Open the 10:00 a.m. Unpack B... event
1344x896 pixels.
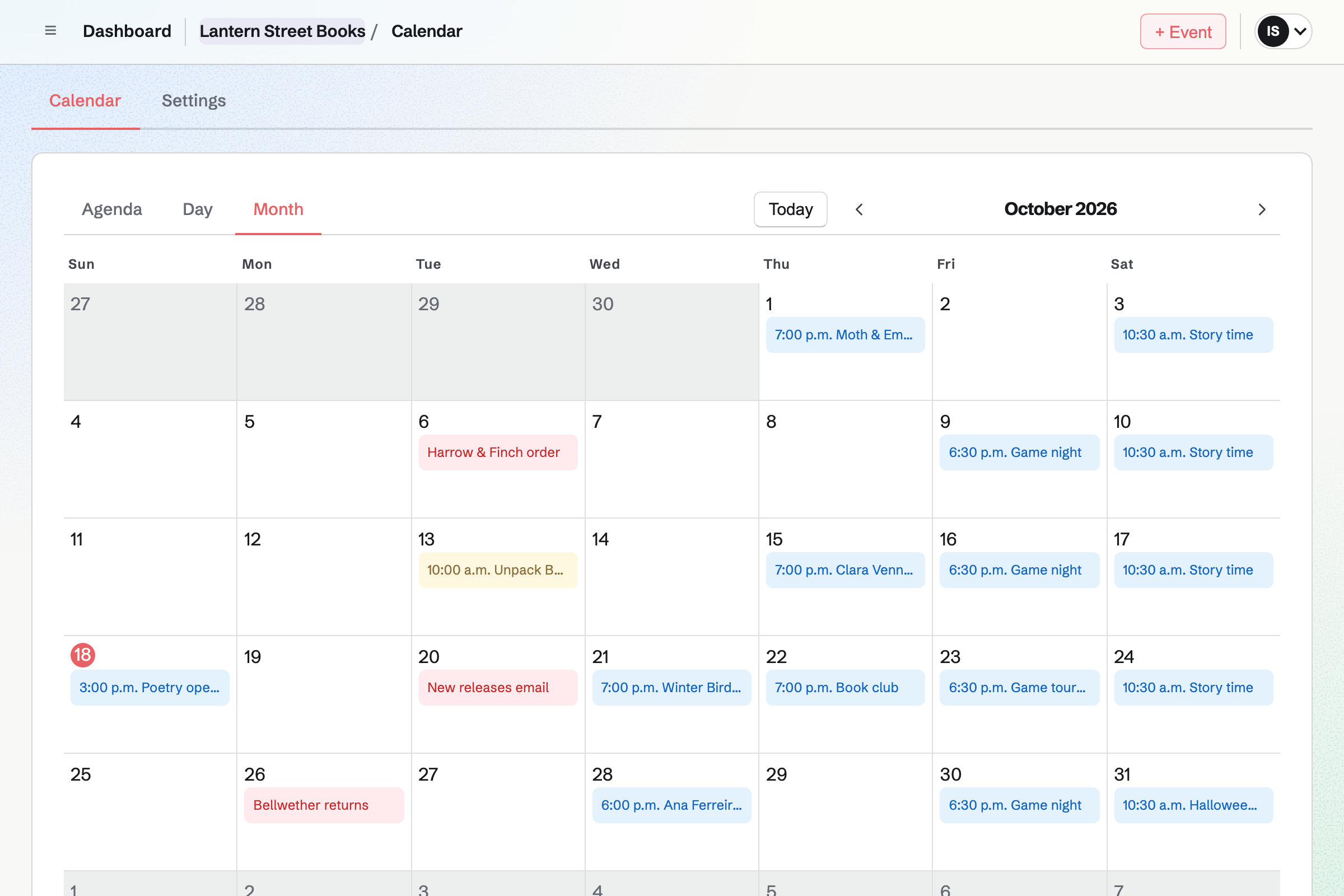pyautogui.click(x=498, y=570)
